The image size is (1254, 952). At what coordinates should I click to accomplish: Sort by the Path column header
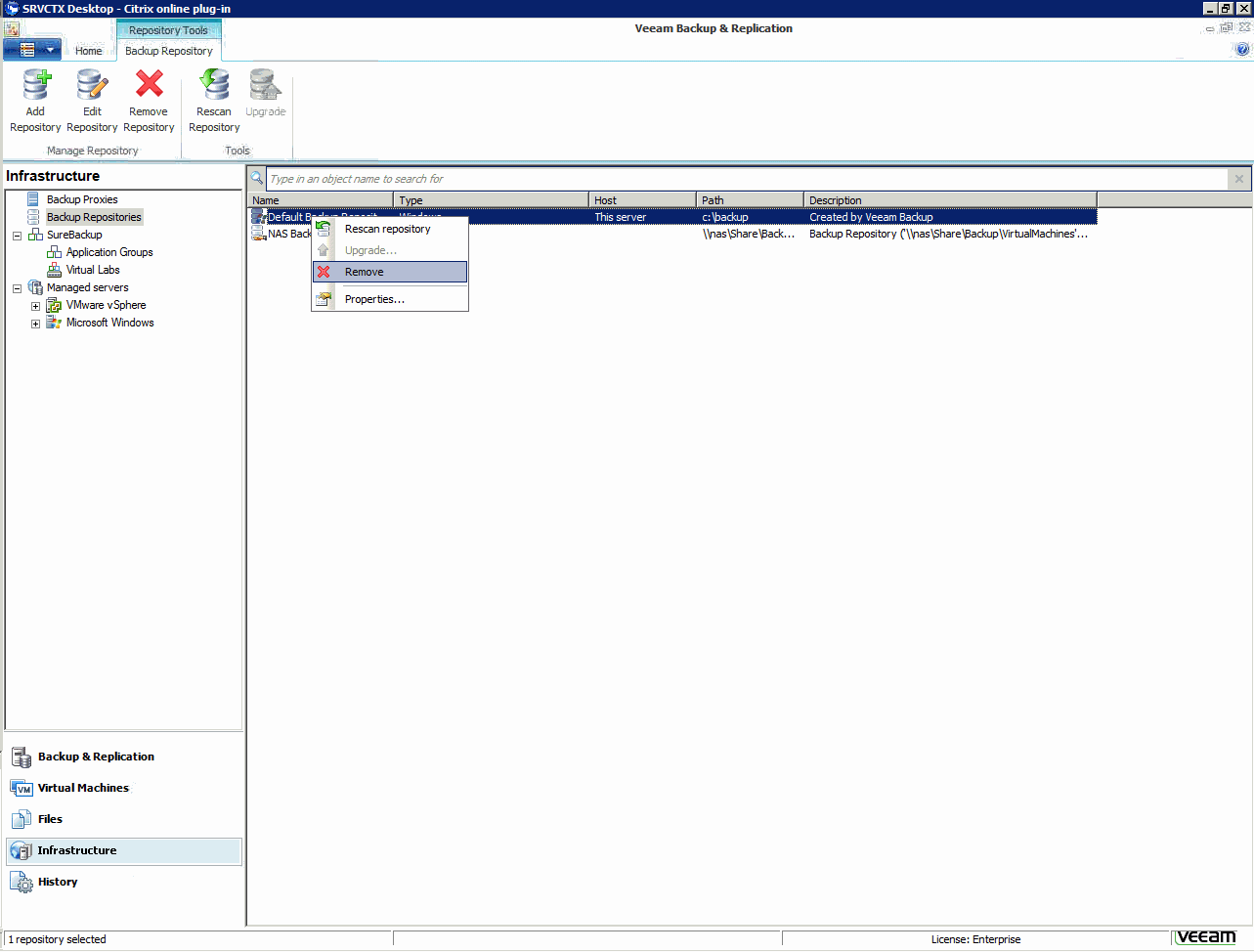pyautogui.click(x=750, y=200)
